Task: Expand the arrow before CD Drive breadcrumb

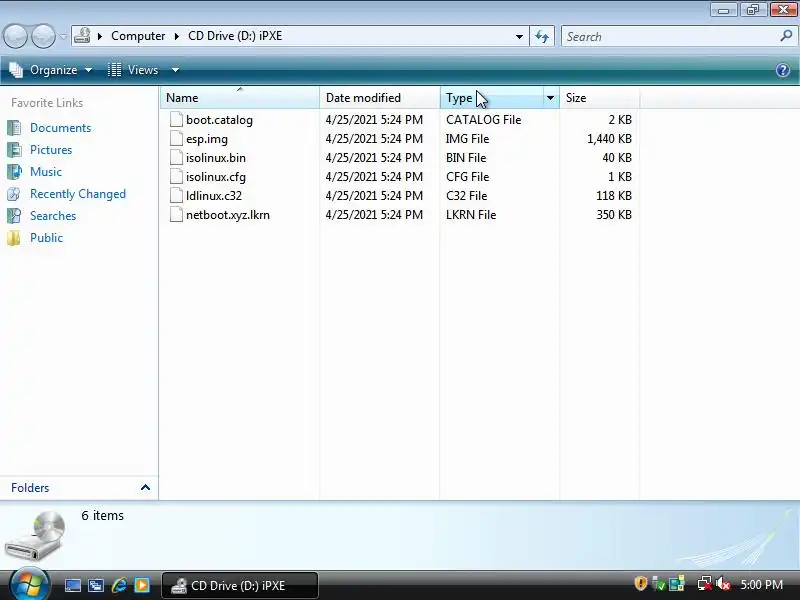Action: 177,36
